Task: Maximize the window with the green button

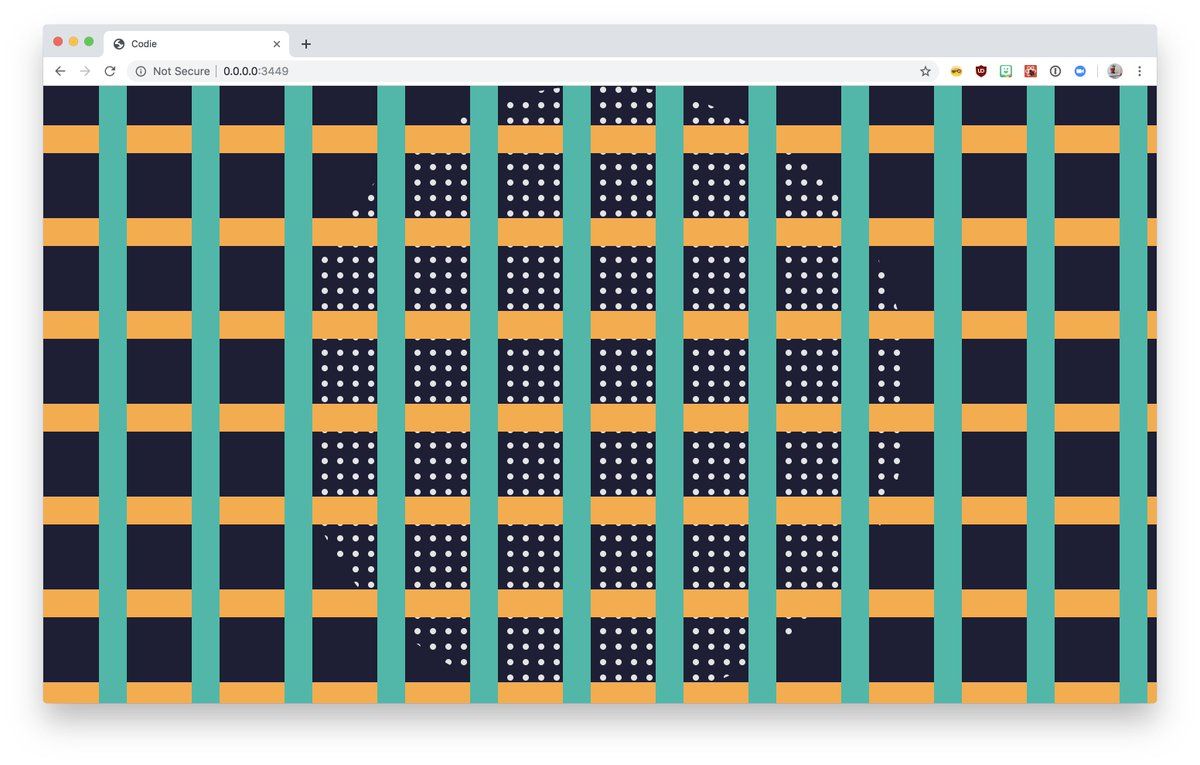Action: (89, 41)
